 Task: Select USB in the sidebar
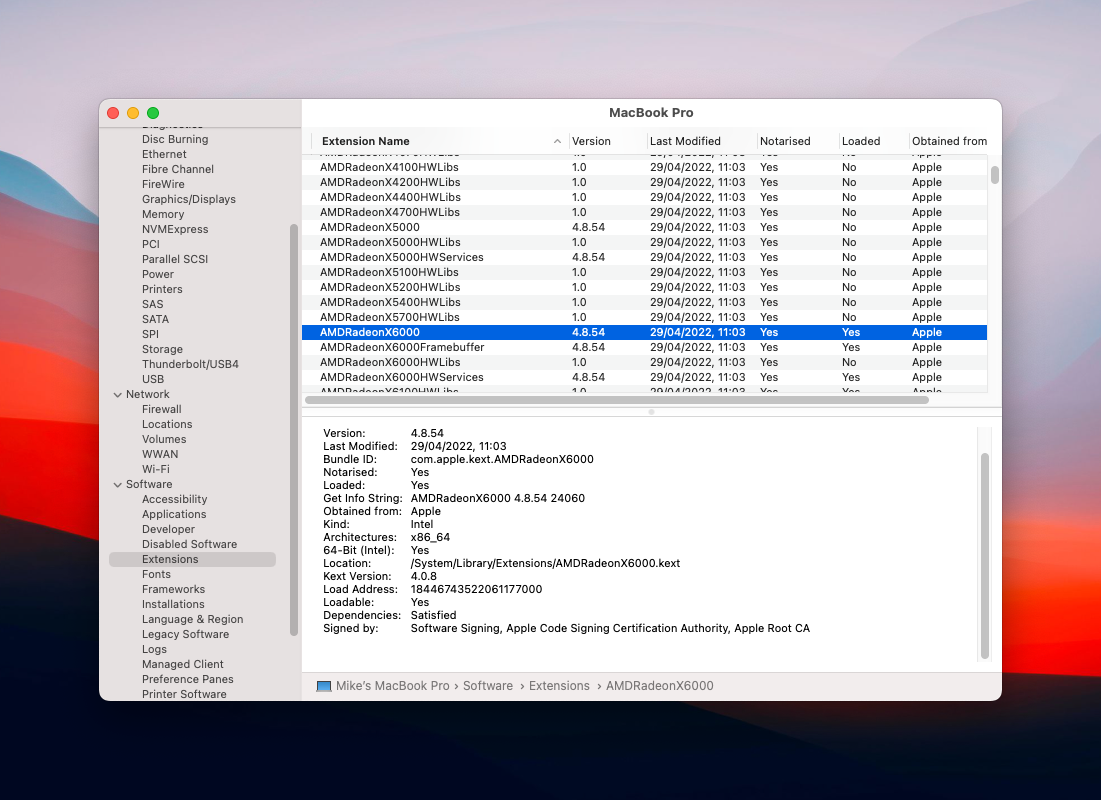[x=153, y=379]
